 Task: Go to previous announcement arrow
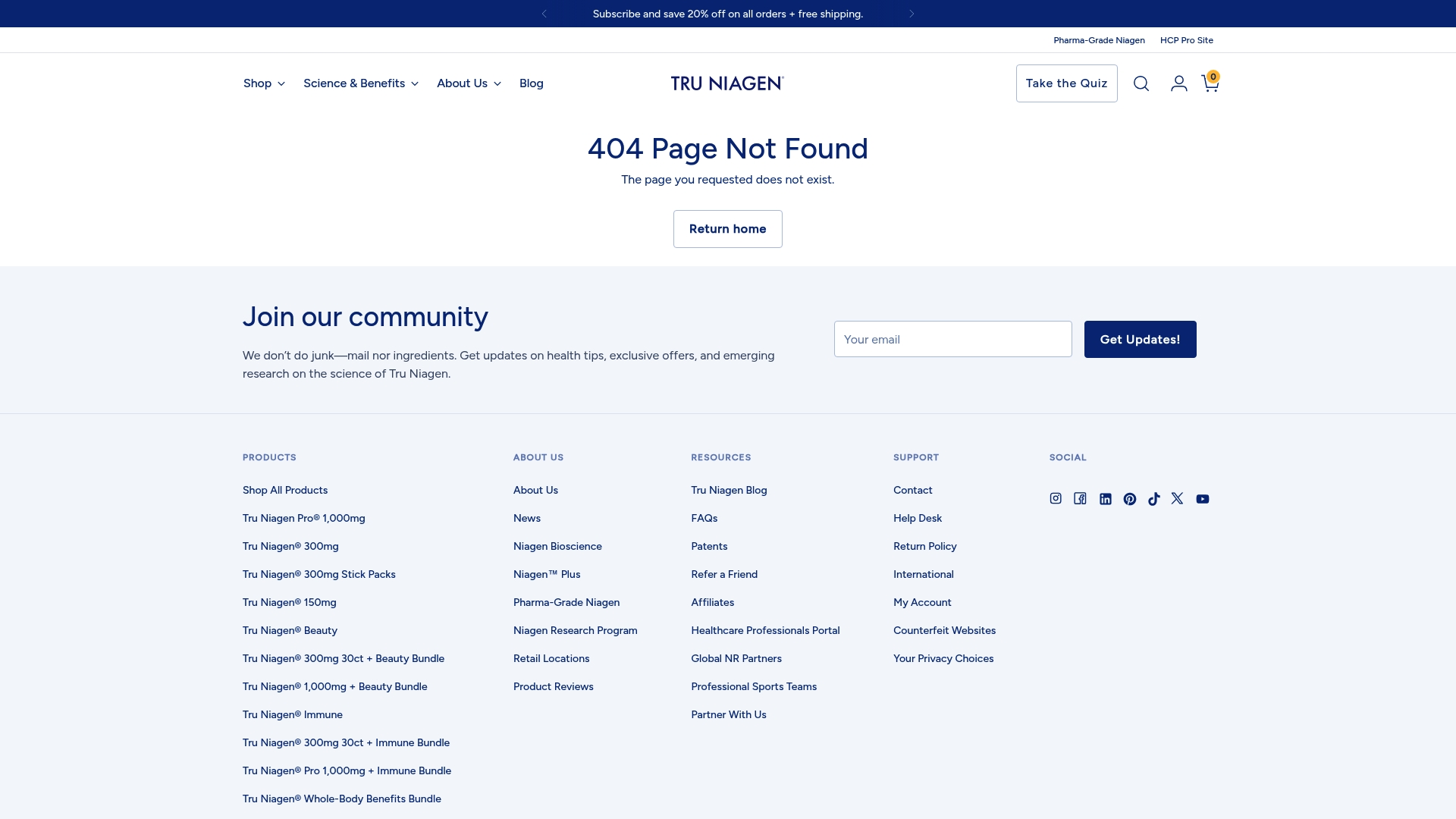(544, 14)
